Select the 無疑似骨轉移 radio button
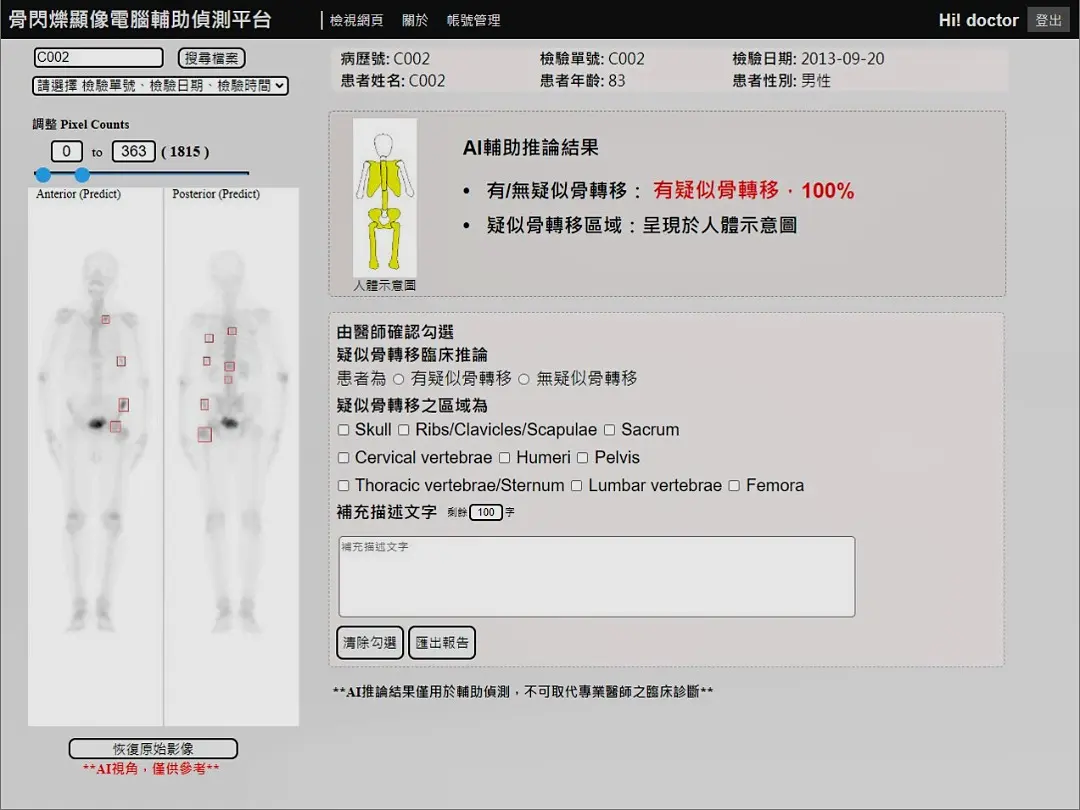1080x810 pixels. [x=524, y=379]
